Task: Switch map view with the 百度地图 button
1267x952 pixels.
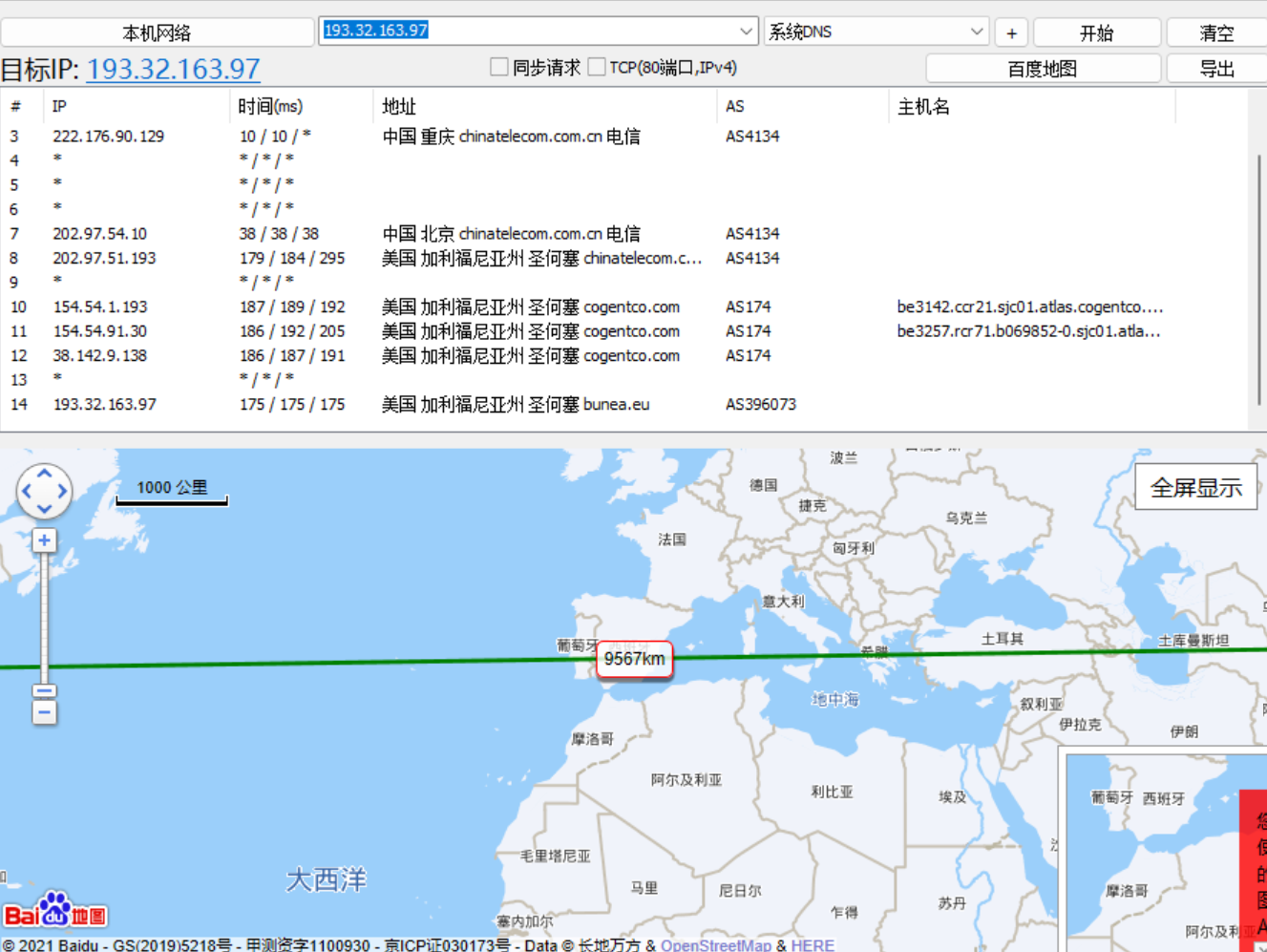Action: (1043, 68)
